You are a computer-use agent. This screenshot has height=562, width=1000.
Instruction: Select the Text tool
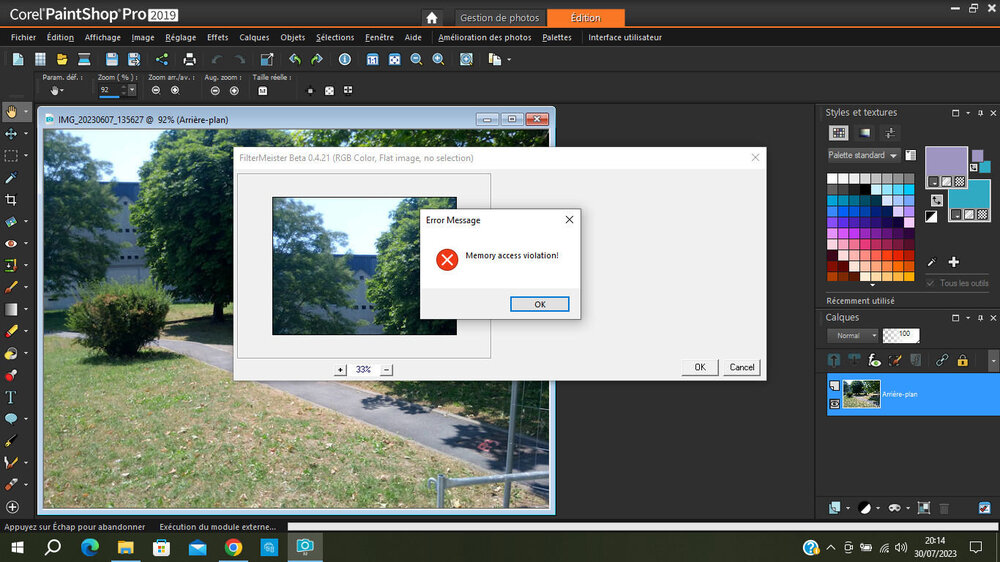tap(12, 397)
